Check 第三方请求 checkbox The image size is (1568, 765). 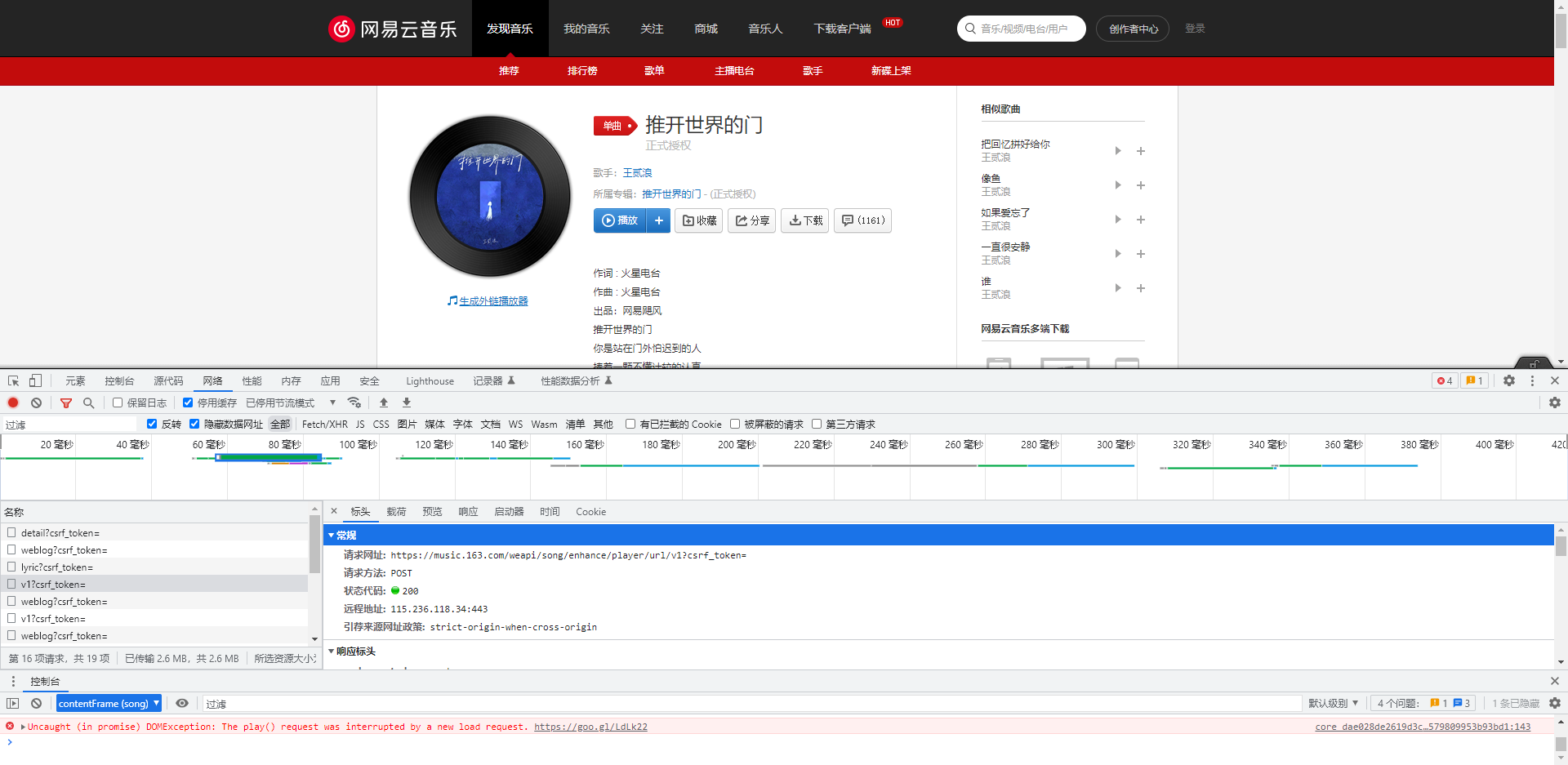(x=817, y=424)
